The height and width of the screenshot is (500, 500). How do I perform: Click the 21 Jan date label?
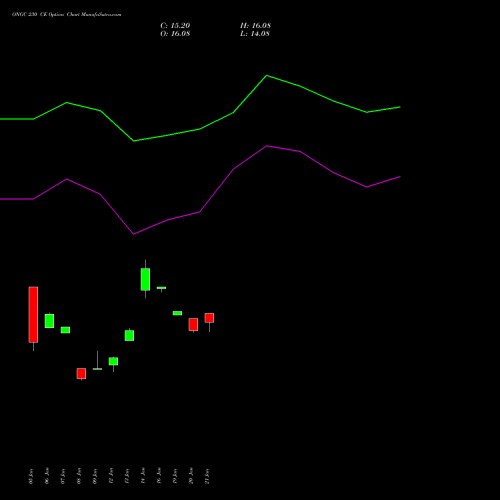click(207, 476)
